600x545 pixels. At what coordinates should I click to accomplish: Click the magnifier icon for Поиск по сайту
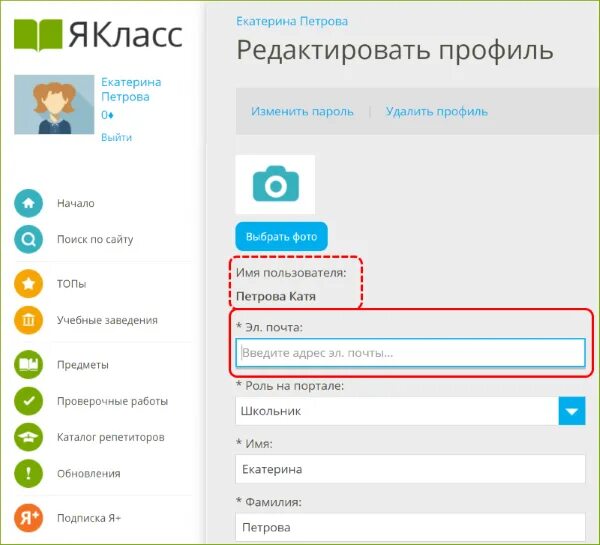tap(28, 239)
